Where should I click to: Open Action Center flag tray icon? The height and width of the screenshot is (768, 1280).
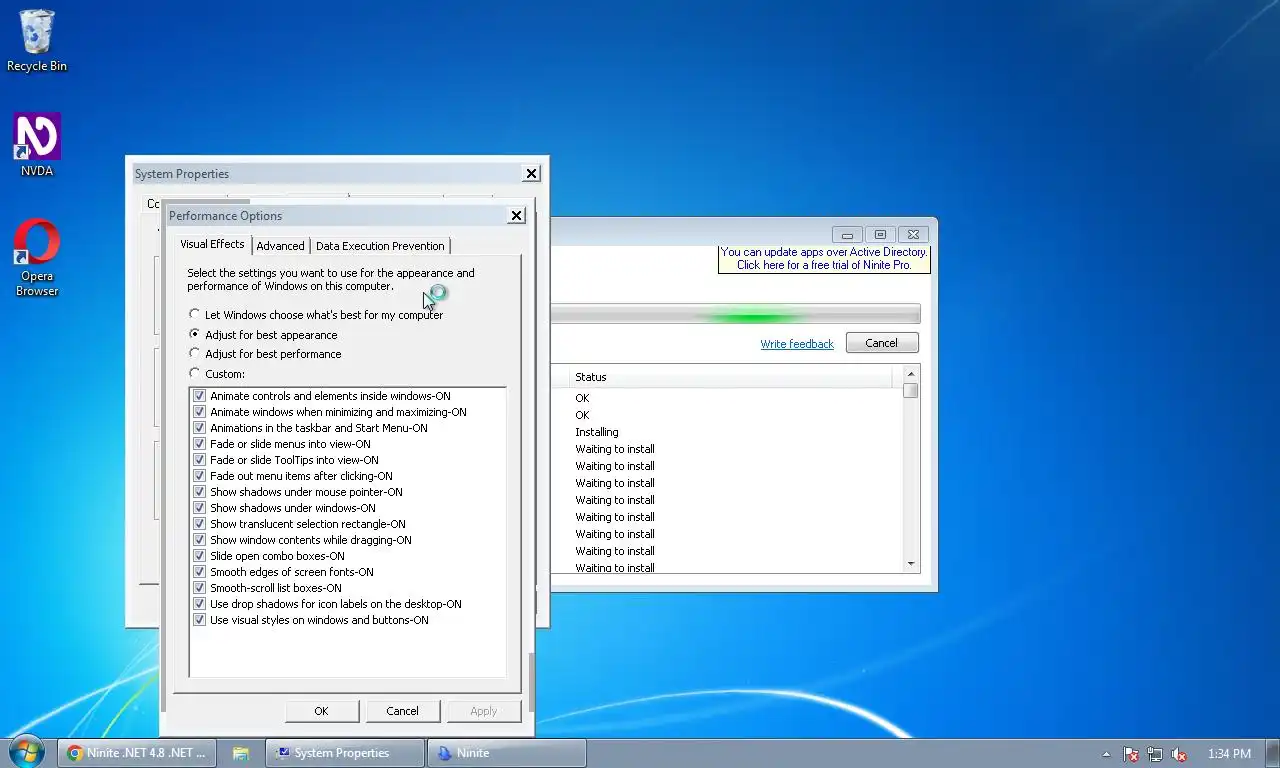click(1131, 754)
